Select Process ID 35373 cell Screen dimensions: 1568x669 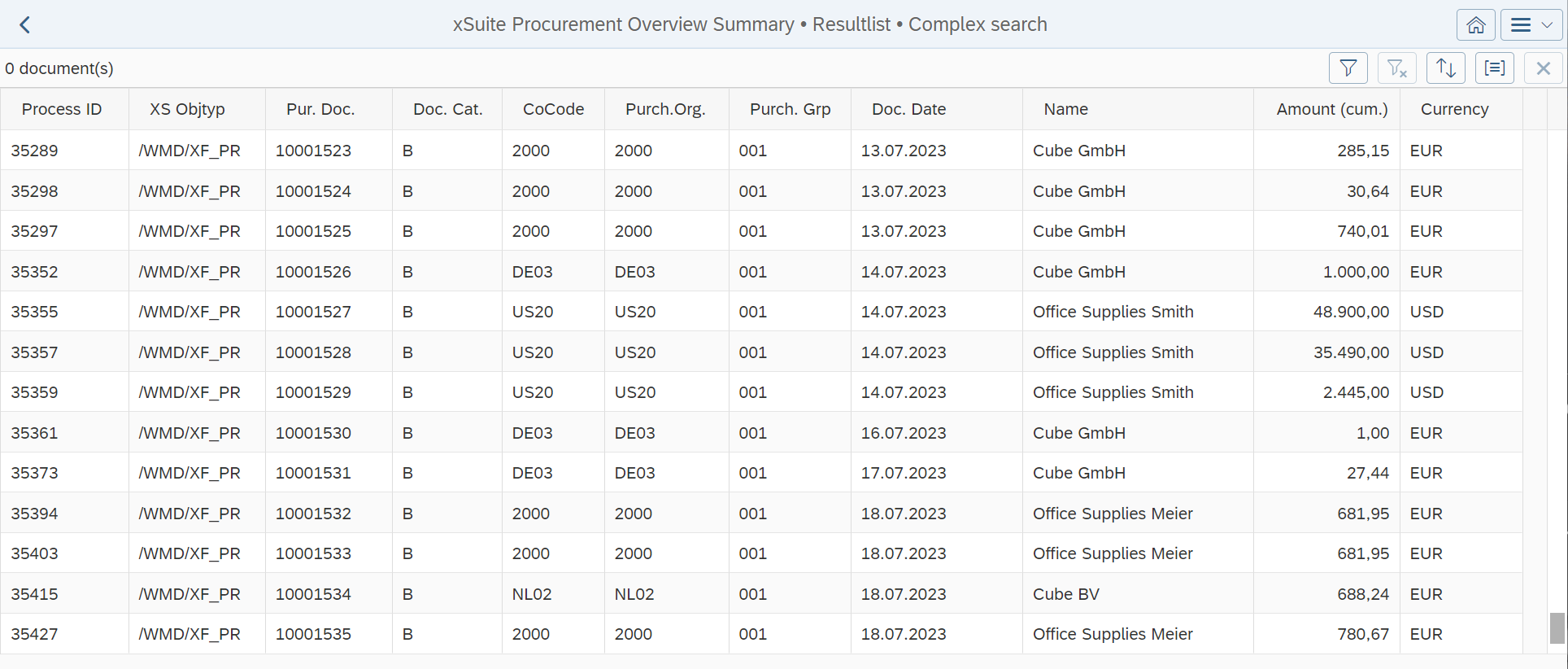(64, 473)
